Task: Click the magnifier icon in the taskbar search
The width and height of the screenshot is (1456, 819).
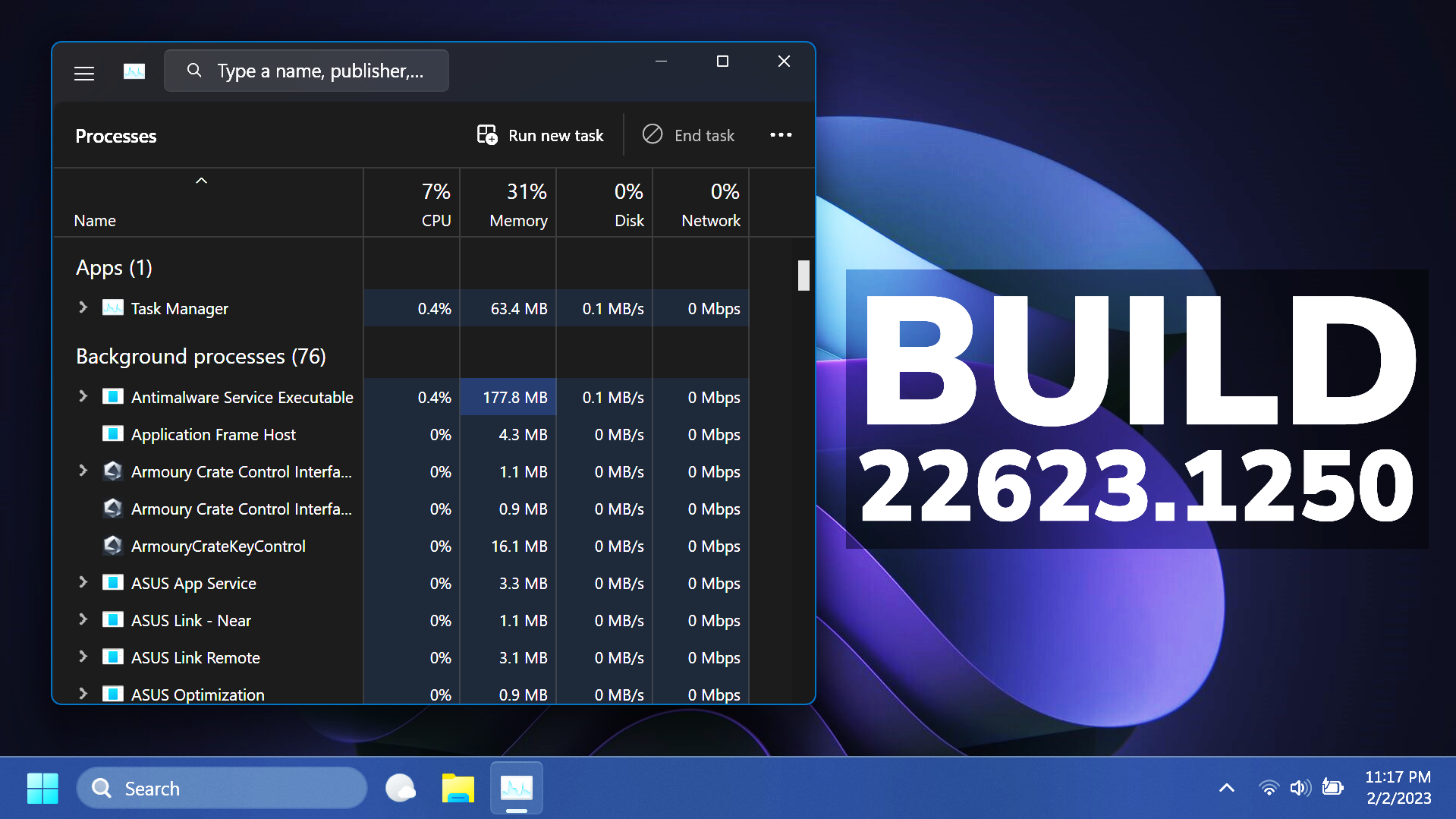Action: (x=100, y=788)
